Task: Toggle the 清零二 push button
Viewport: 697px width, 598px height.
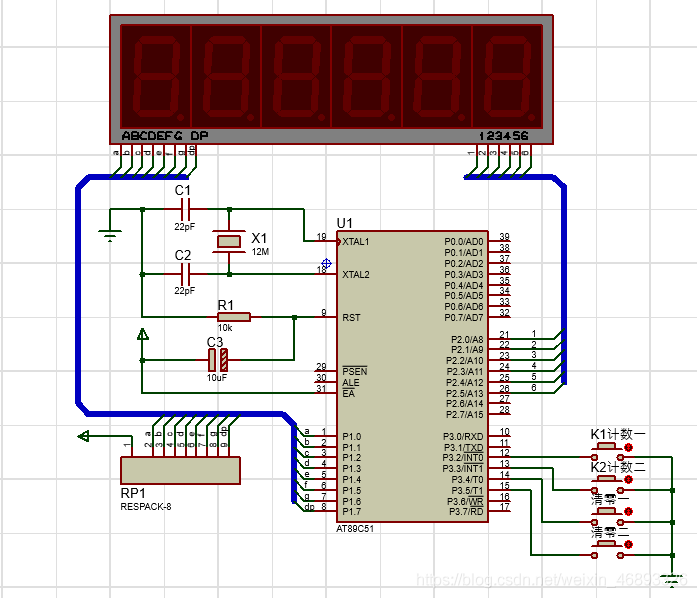Action: tap(607, 550)
